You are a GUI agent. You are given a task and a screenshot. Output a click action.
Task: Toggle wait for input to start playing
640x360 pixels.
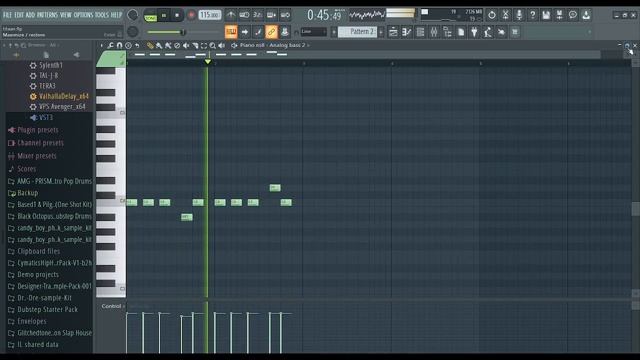click(x=244, y=15)
